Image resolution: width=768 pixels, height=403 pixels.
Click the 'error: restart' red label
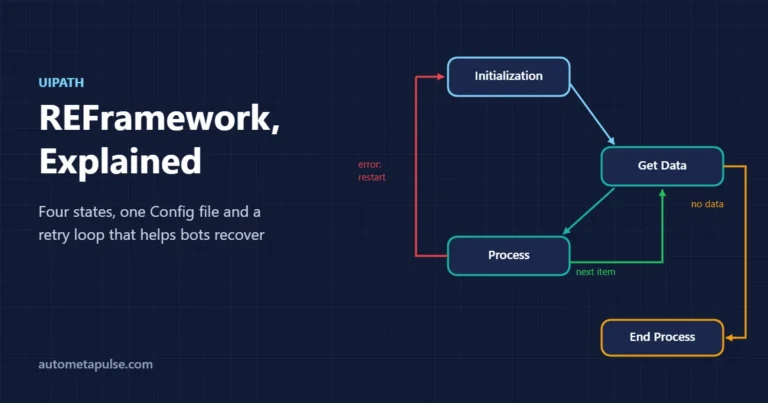pyautogui.click(x=372, y=171)
